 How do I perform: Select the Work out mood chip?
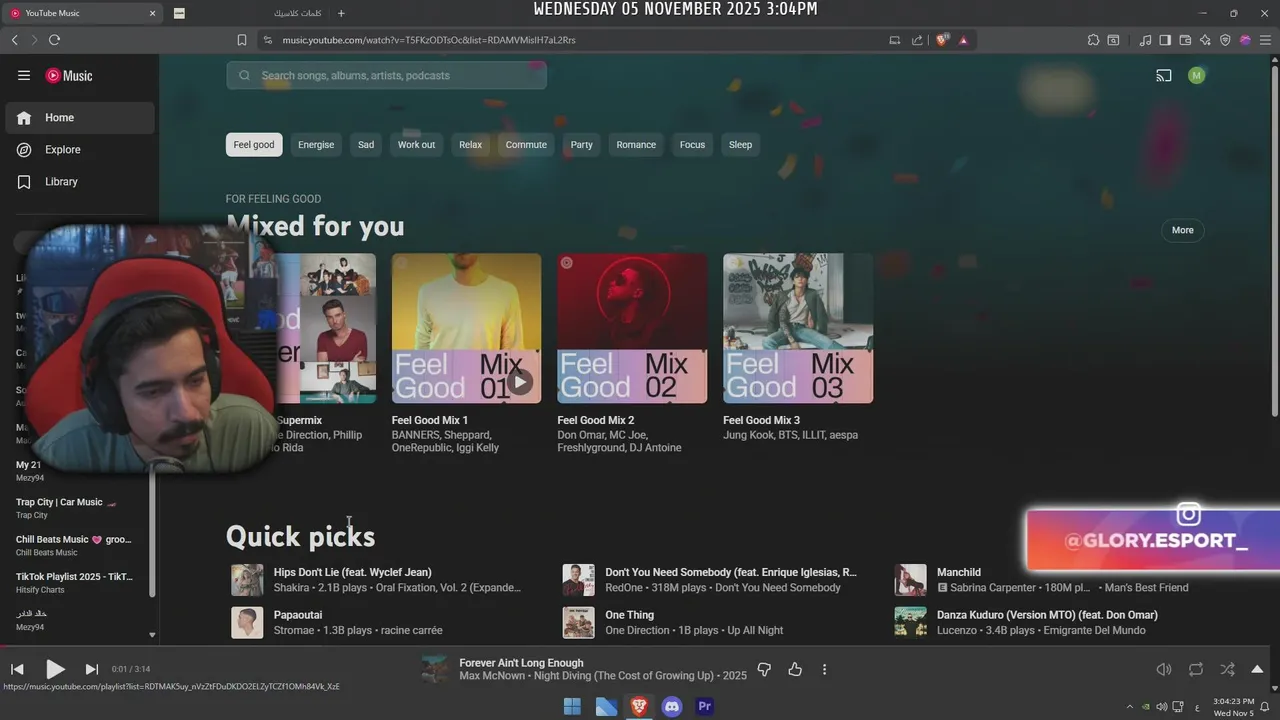[x=416, y=144]
